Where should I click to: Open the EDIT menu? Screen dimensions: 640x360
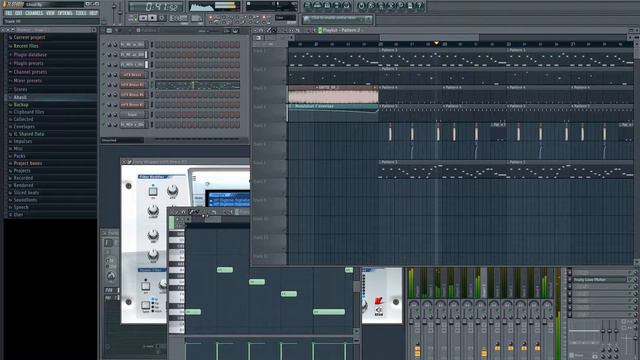18,13
